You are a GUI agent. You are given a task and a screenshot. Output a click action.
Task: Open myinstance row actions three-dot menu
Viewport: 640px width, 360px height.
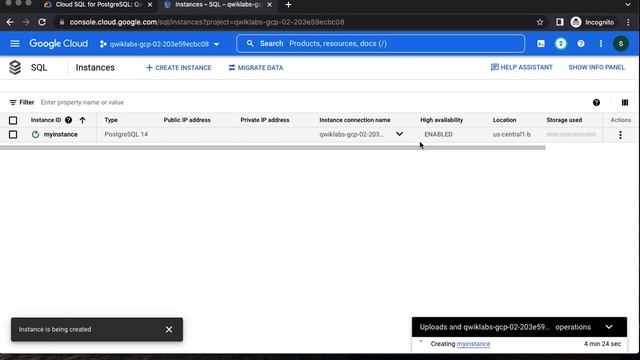pyautogui.click(x=620, y=135)
